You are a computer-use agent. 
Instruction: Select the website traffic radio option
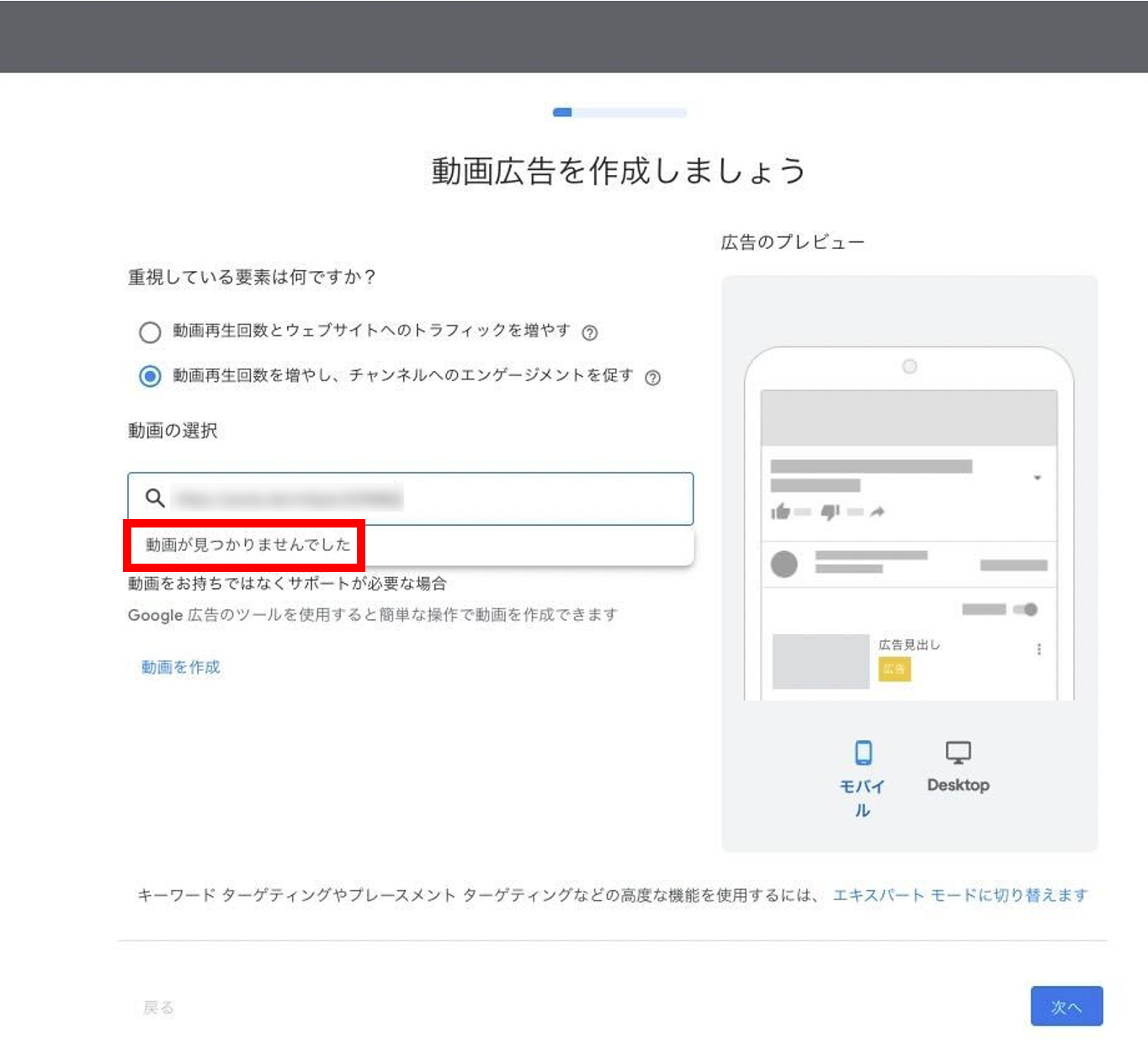[x=150, y=332]
